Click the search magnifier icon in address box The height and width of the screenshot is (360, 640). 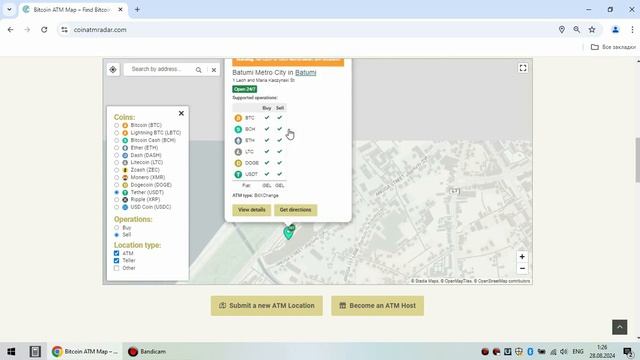pyautogui.click(x=198, y=70)
